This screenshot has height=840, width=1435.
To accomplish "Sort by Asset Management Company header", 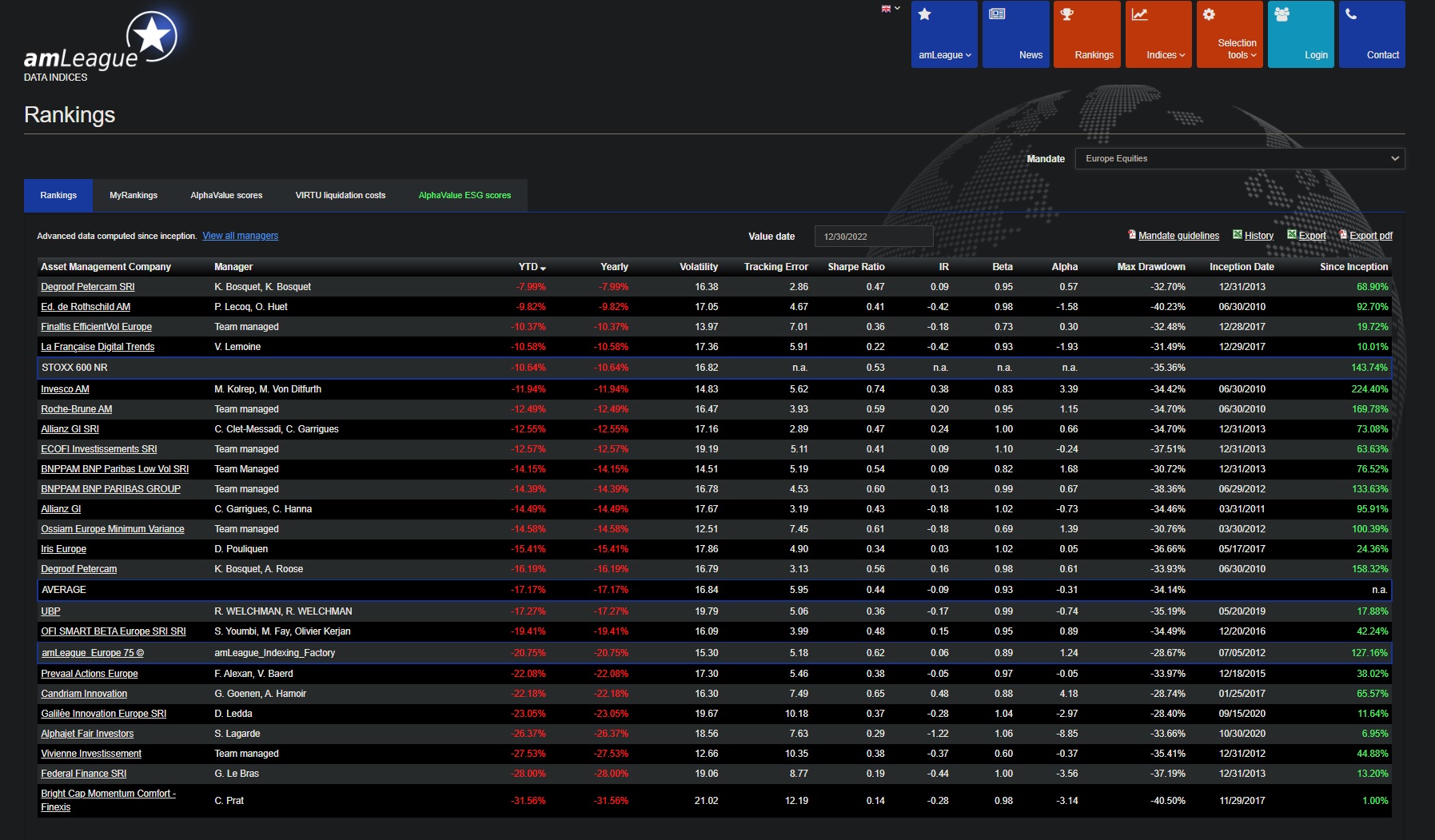I will coord(106,267).
